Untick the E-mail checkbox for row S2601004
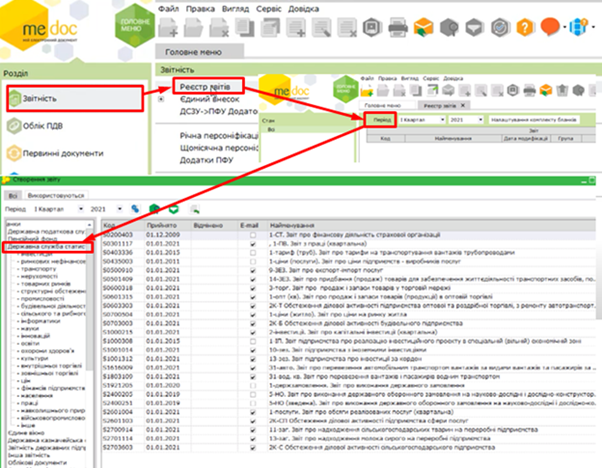Screen dimensions: 602x468 (x=253, y=412)
